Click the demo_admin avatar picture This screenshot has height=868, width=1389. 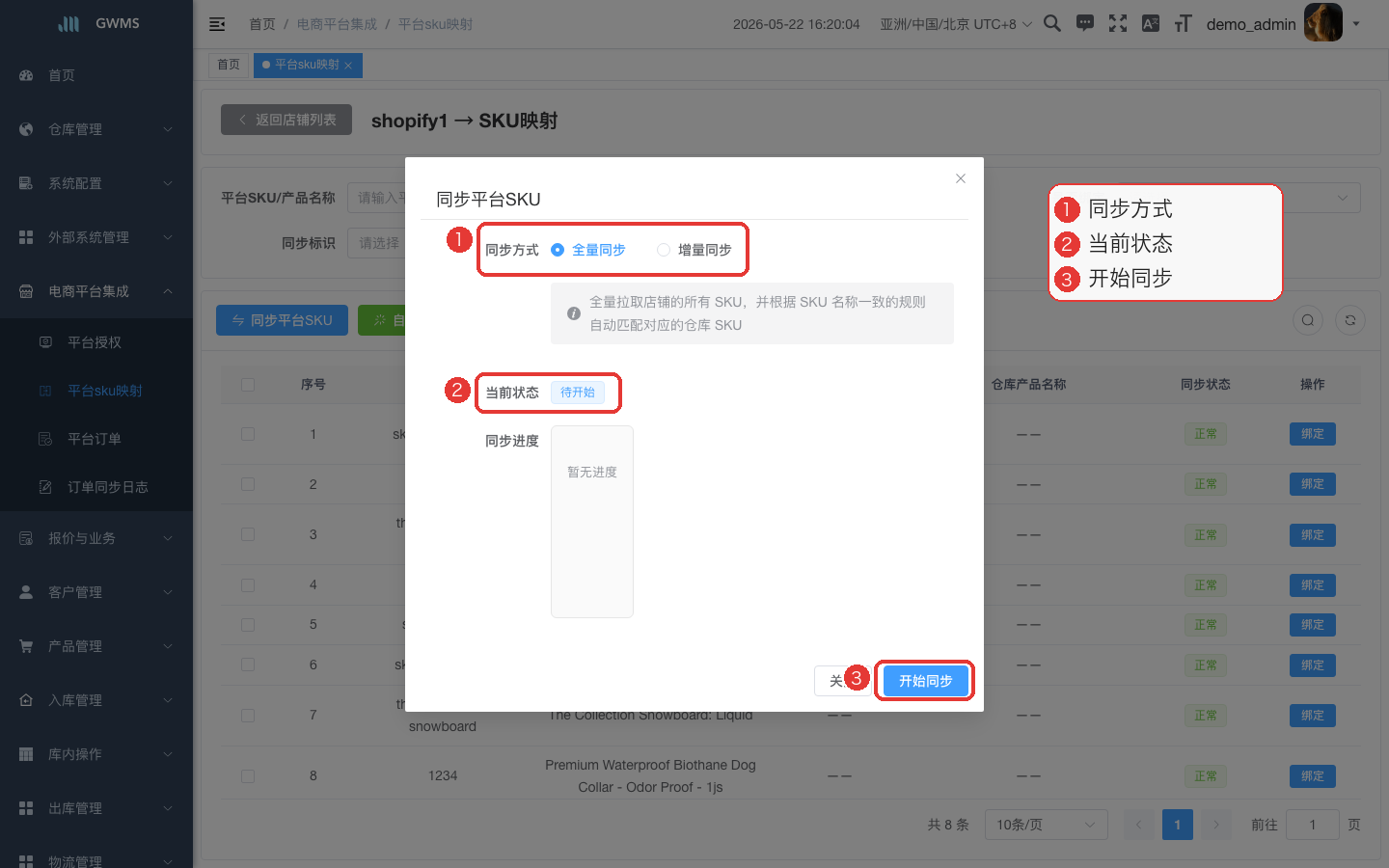(1323, 22)
